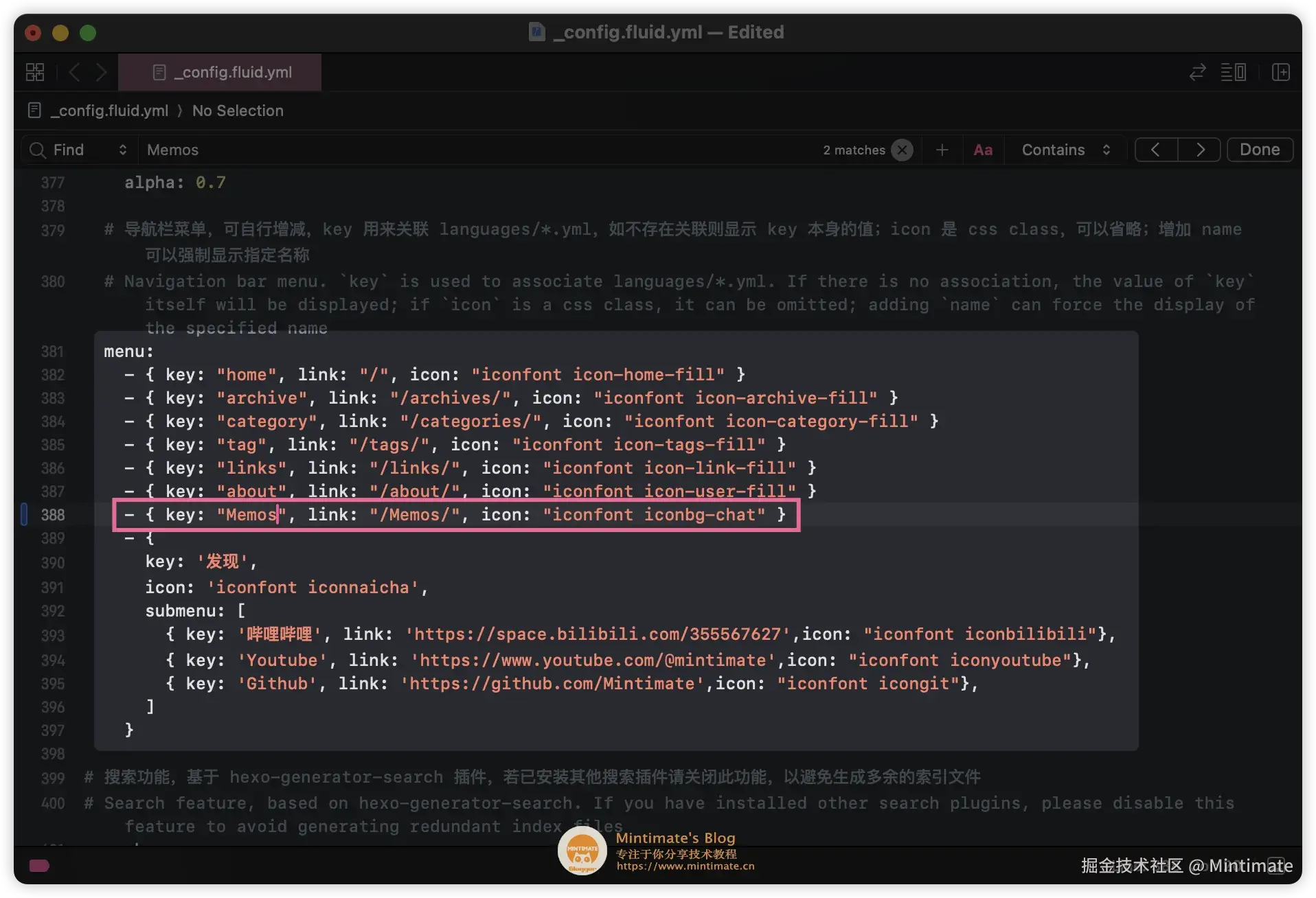
Task: Click line number 381 in the gutter
Action: (53, 352)
